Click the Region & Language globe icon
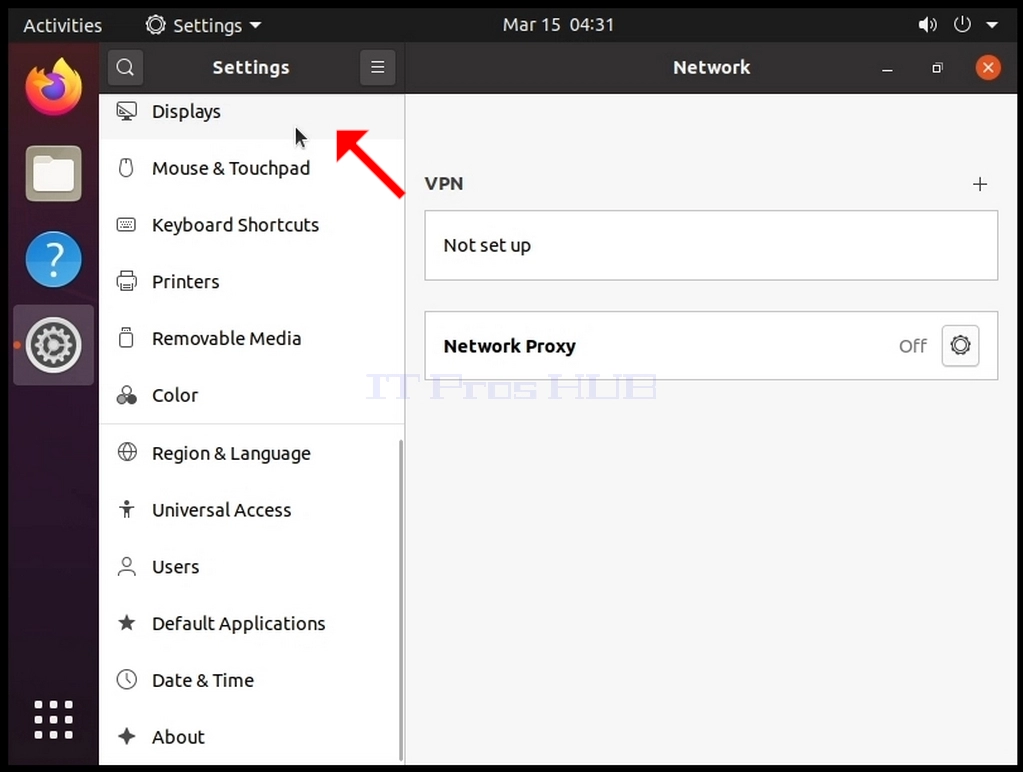 (x=127, y=452)
